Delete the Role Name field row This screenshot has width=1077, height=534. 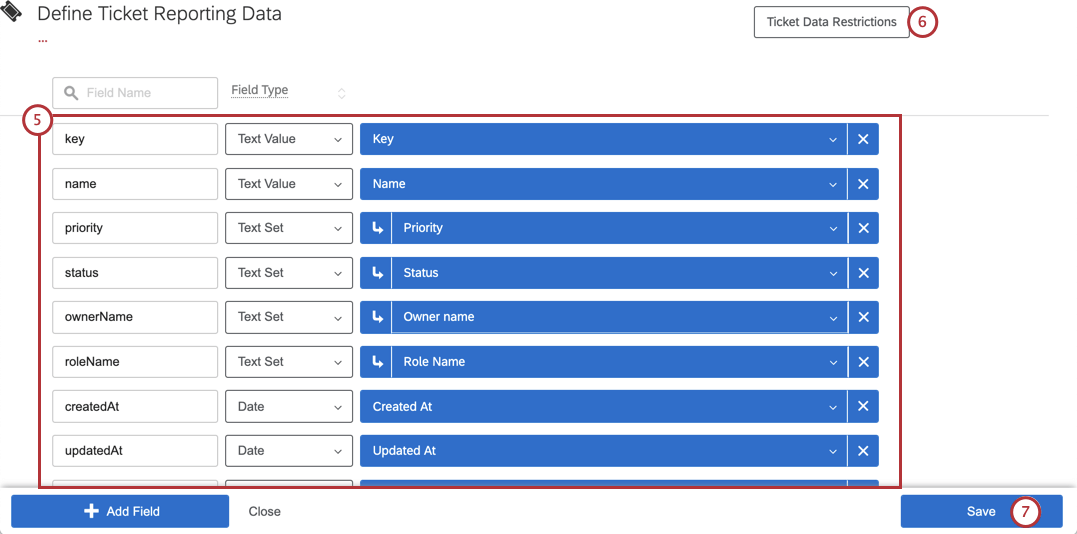coord(863,362)
